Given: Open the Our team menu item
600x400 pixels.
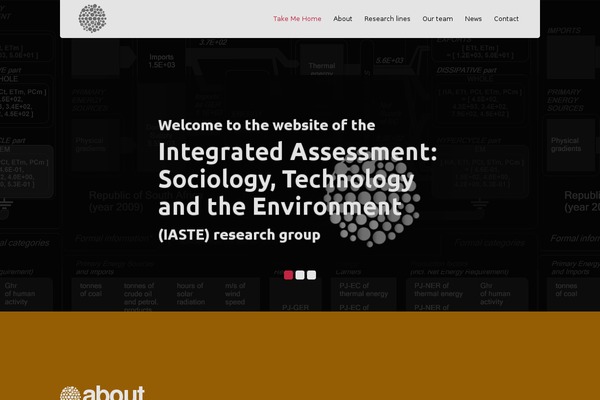Looking at the screenshot, I should click(x=437, y=19).
